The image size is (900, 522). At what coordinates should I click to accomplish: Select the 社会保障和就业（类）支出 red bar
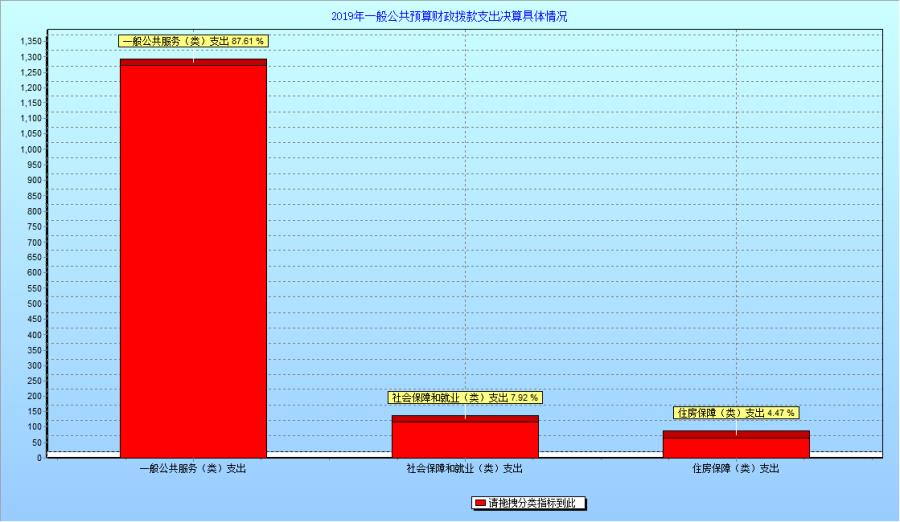[x=465, y=439]
